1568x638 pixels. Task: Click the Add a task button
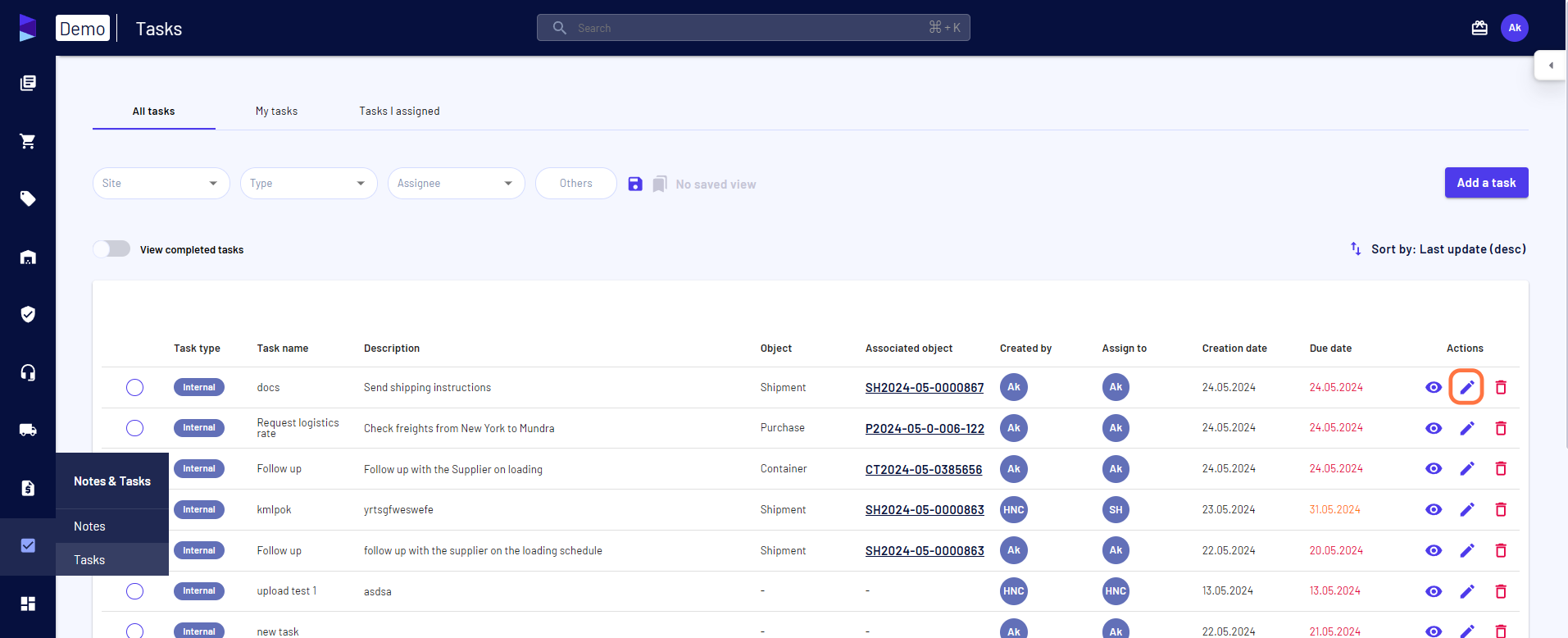[x=1487, y=183]
